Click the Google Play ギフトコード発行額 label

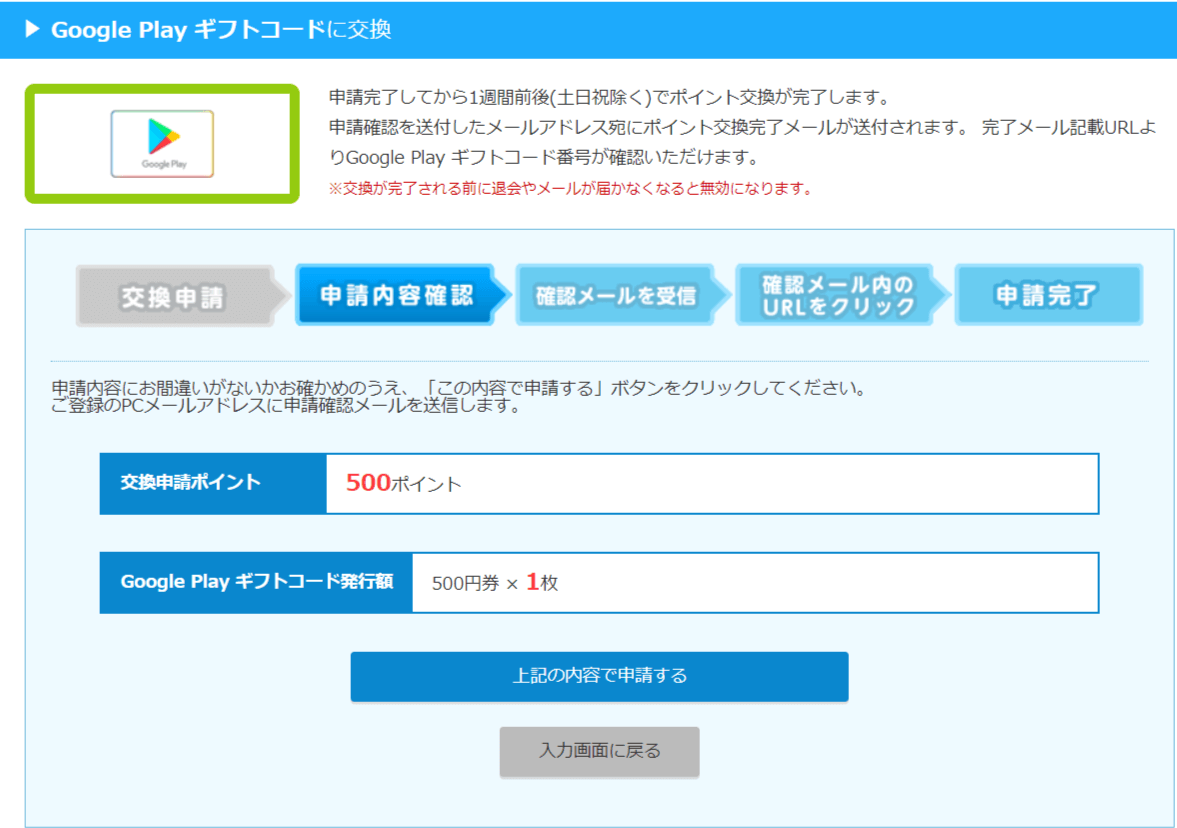[257, 582]
